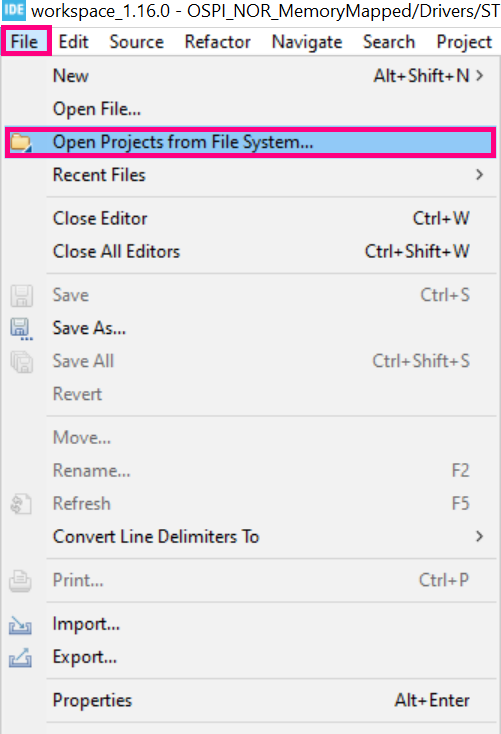Screen dimensions: 501x734
Task: Expand the New submenu arrow
Action: pyautogui.click(x=479, y=76)
